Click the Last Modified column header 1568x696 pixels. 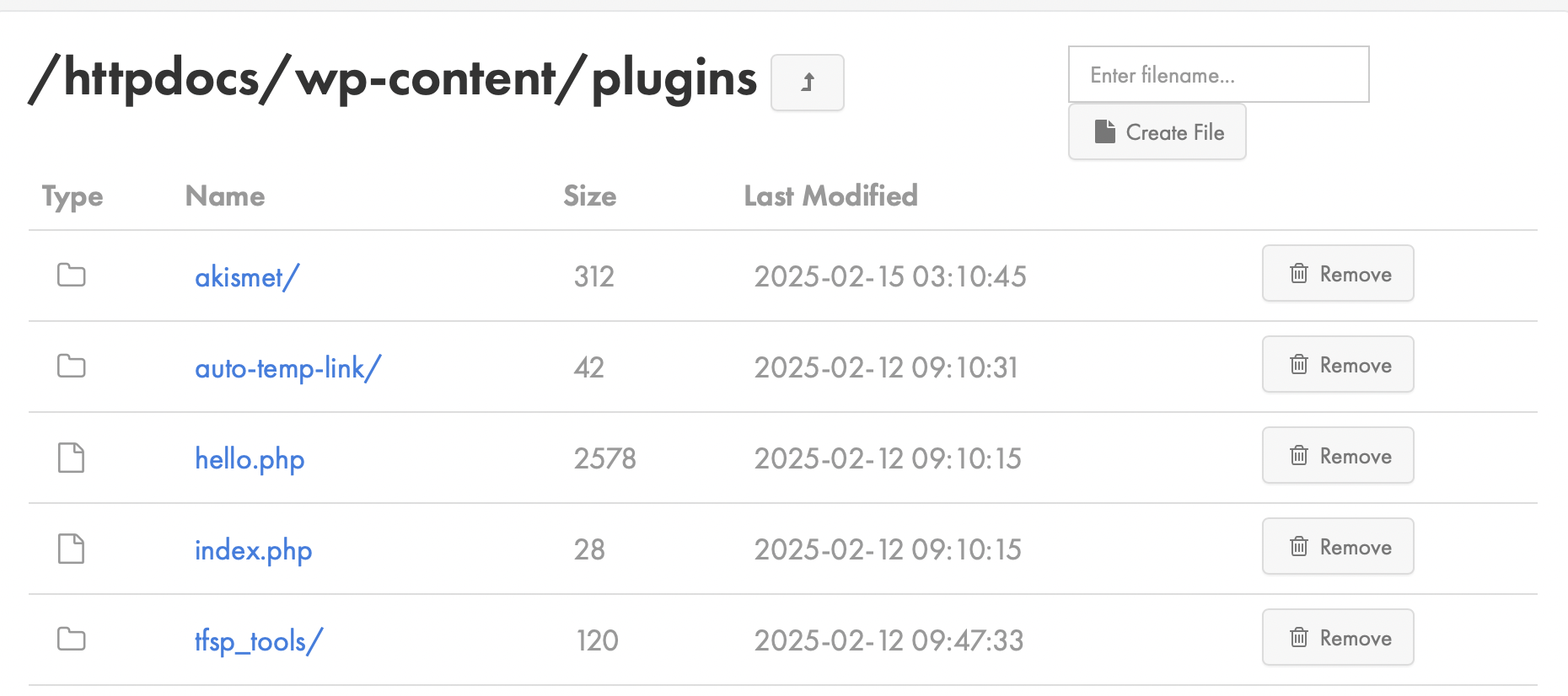pyautogui.click(x=830, y=195)
